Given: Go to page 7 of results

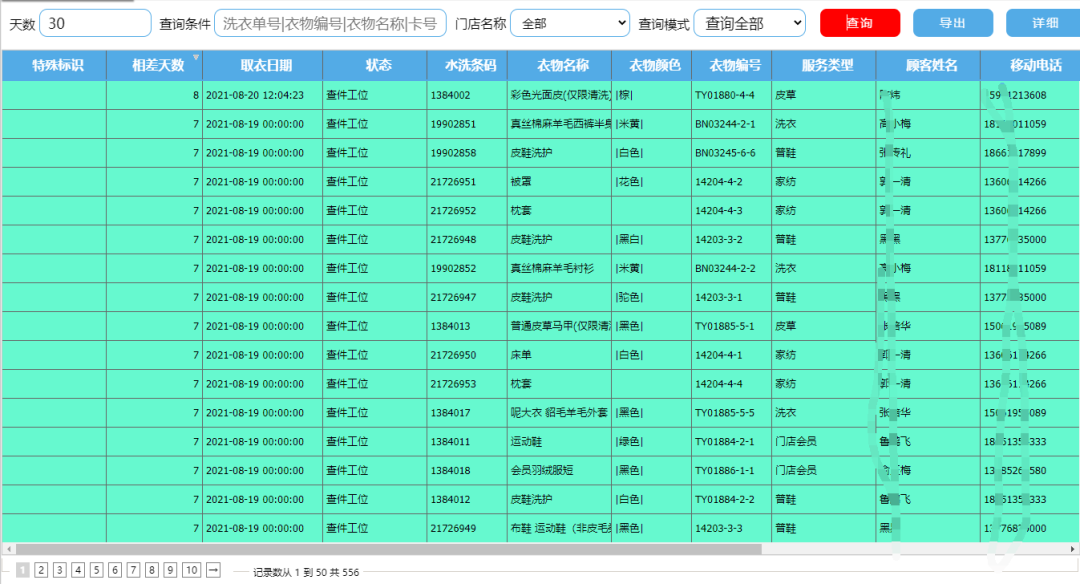Looking at the screenshot, I should 134,570.
